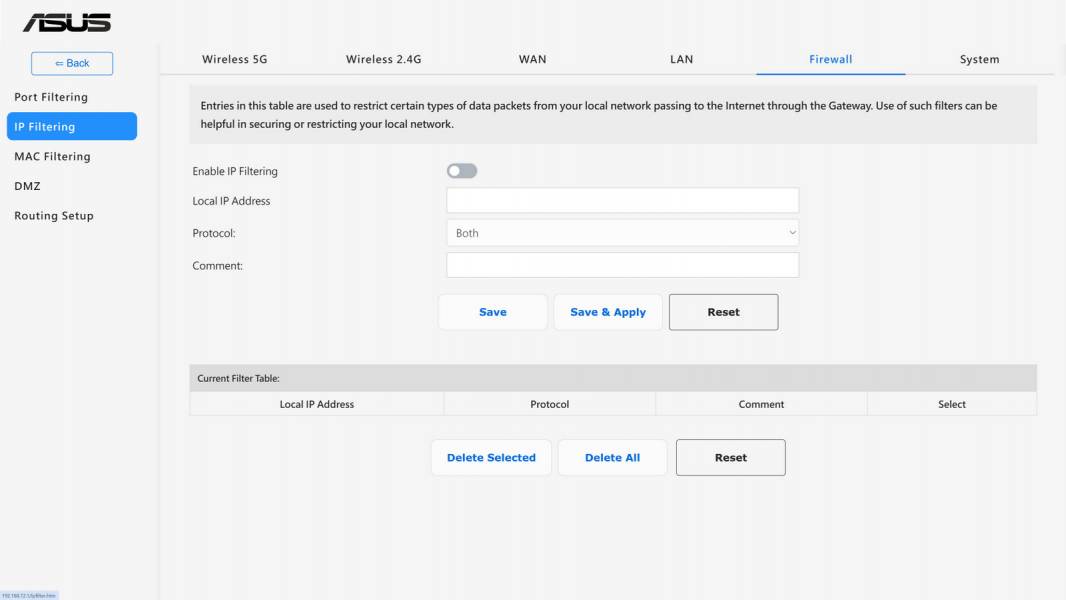
Task: Click the Delete All button
Action: click(613, 457)
